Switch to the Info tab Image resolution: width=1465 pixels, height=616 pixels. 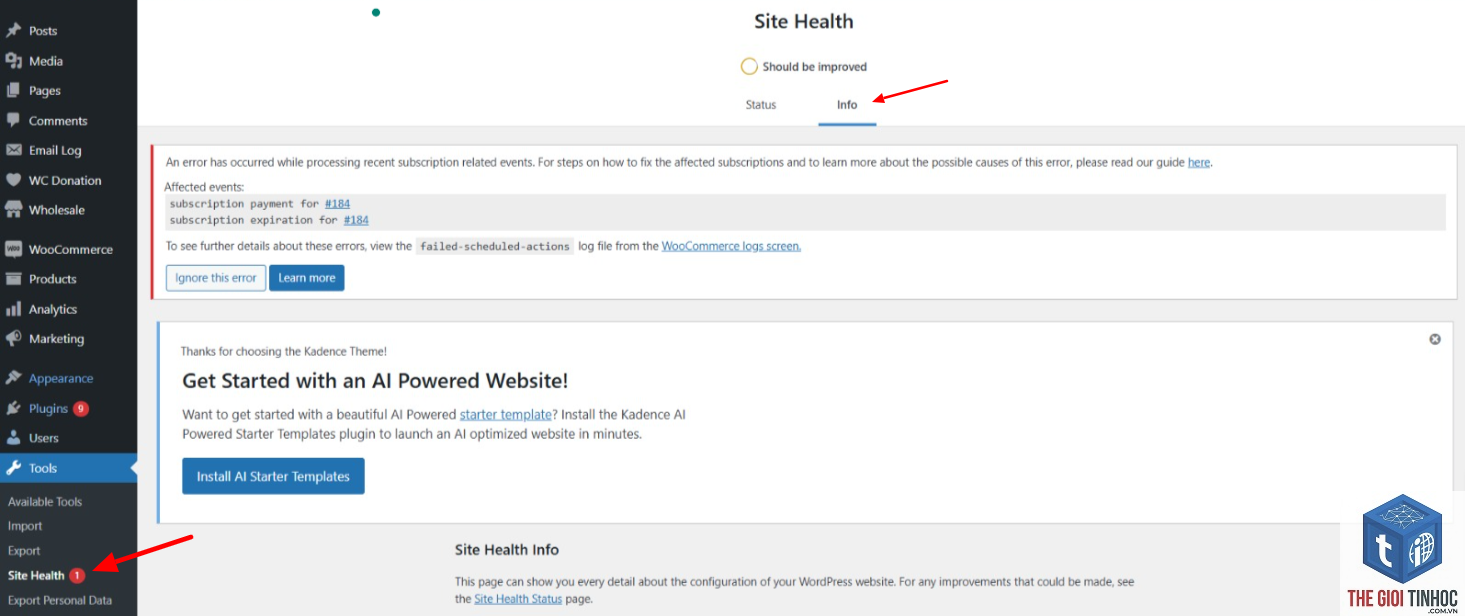[x=847, y=104]
